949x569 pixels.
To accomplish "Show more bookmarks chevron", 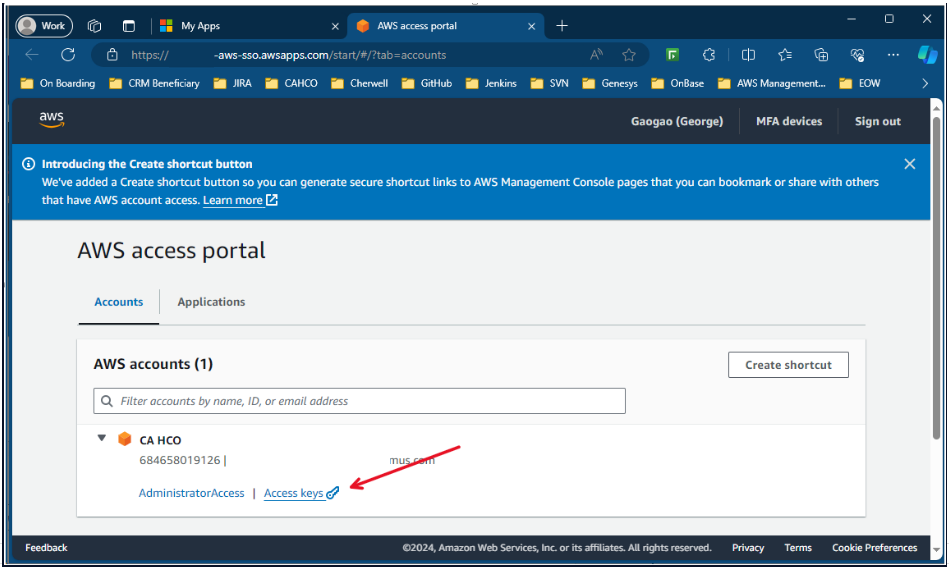I will 925,84.
